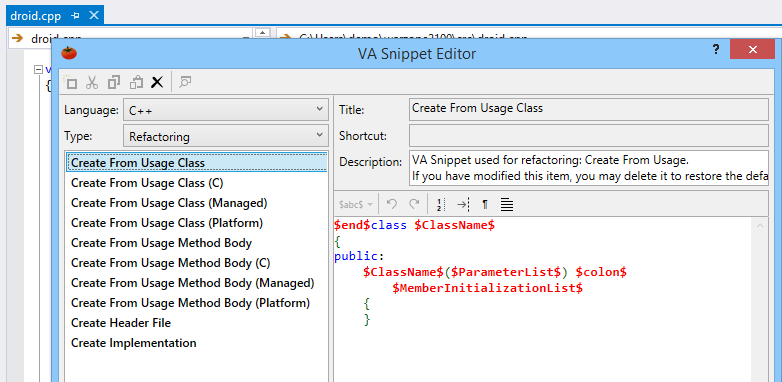The image size is (782, 382).
Task: Open the Language C++ dropdown
Action: (x=226, y=110)
